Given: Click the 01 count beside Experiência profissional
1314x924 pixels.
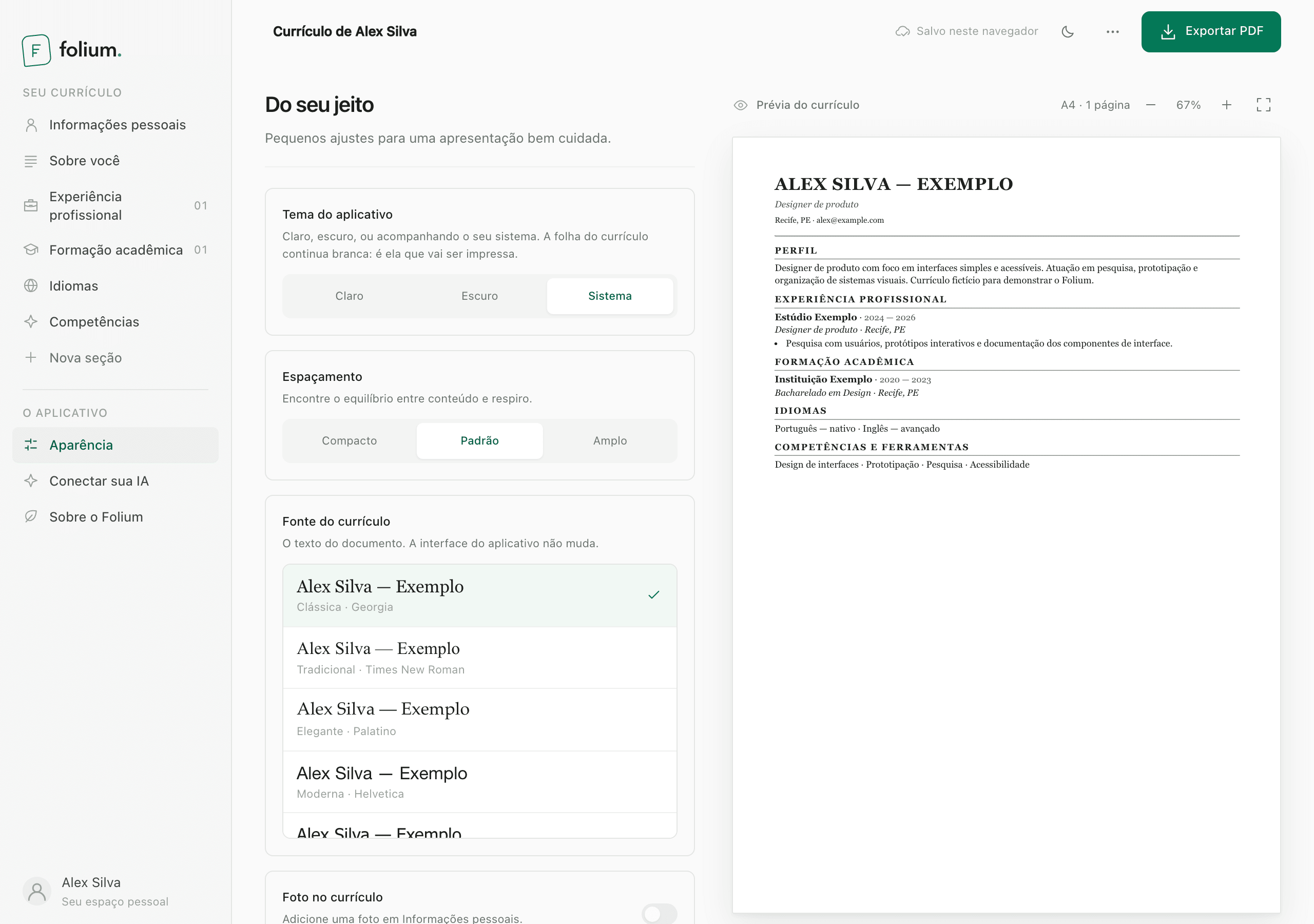Looking at the screenshot, I should (201, 205).
